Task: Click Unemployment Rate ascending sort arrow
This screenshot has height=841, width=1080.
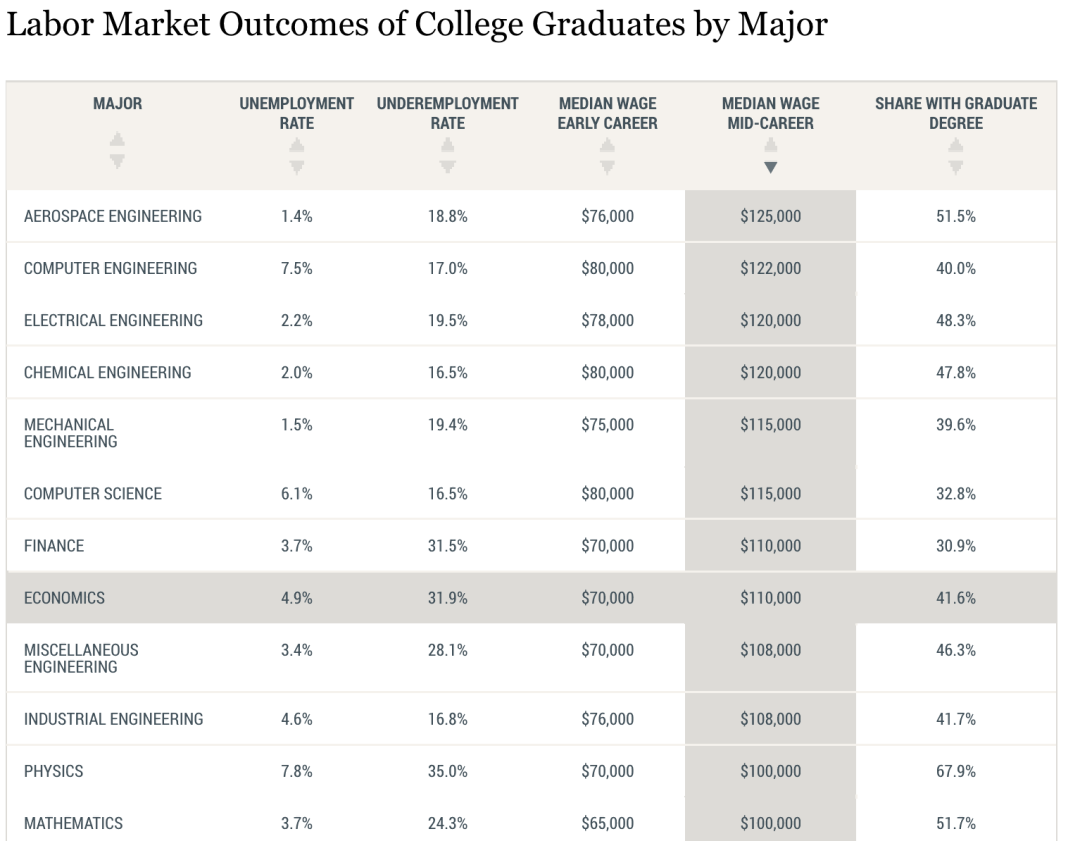Action: pos(296,145)
